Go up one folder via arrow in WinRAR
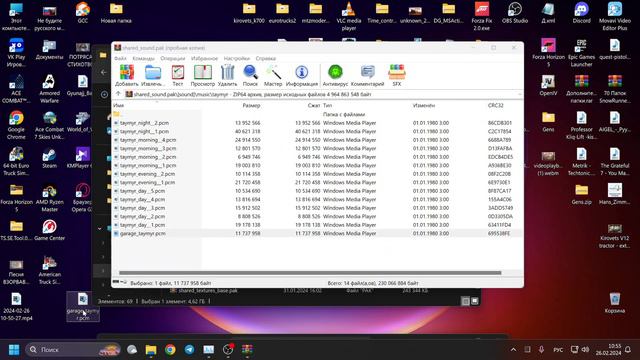The height and width of the screenshot is (360, 640). (118, 94)
